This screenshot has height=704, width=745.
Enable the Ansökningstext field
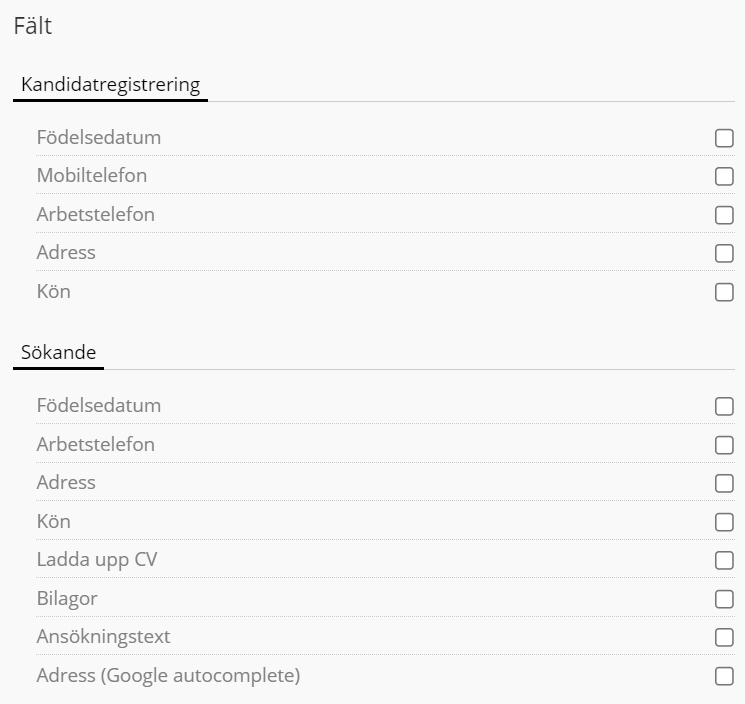click(x=724, y=637)
